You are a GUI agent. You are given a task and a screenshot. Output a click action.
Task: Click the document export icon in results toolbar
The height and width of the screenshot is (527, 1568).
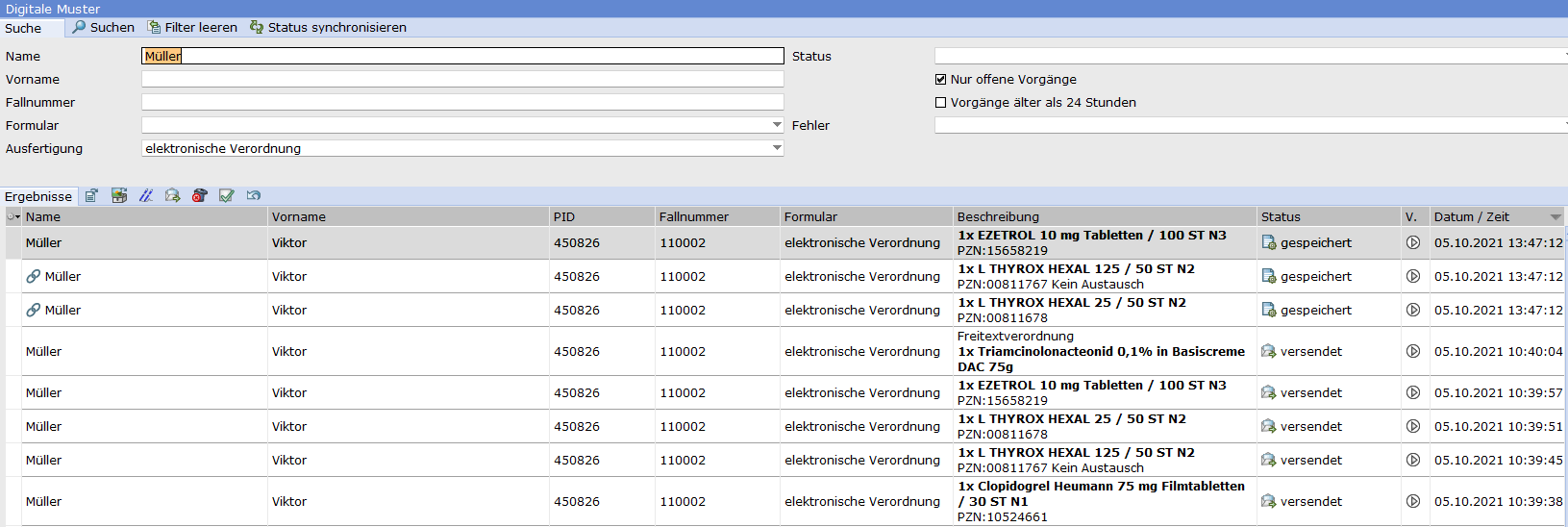(x=91, y=195)
